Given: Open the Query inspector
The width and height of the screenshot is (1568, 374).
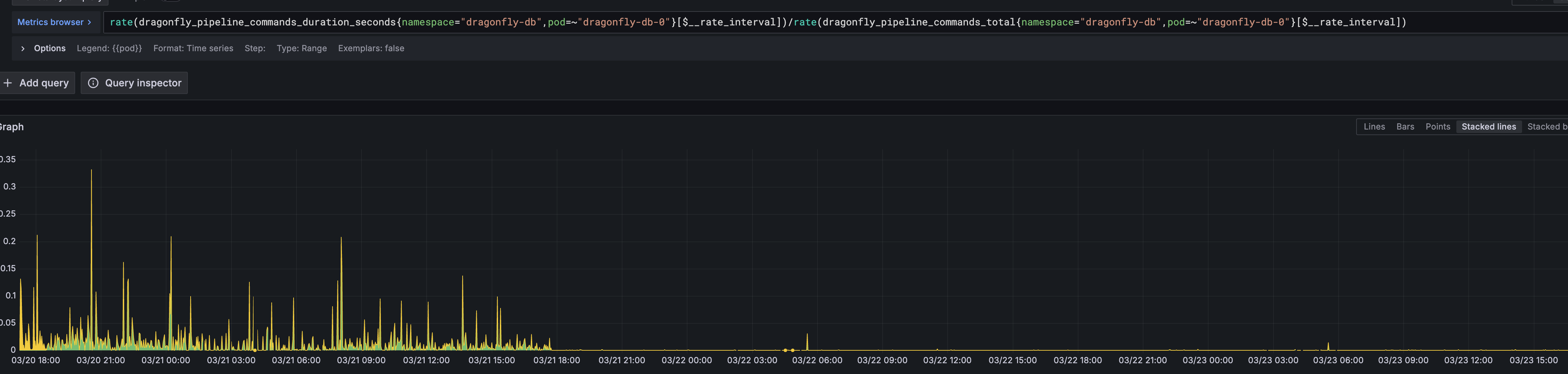Looking at the screenshot, I should [x=134, y=83].
